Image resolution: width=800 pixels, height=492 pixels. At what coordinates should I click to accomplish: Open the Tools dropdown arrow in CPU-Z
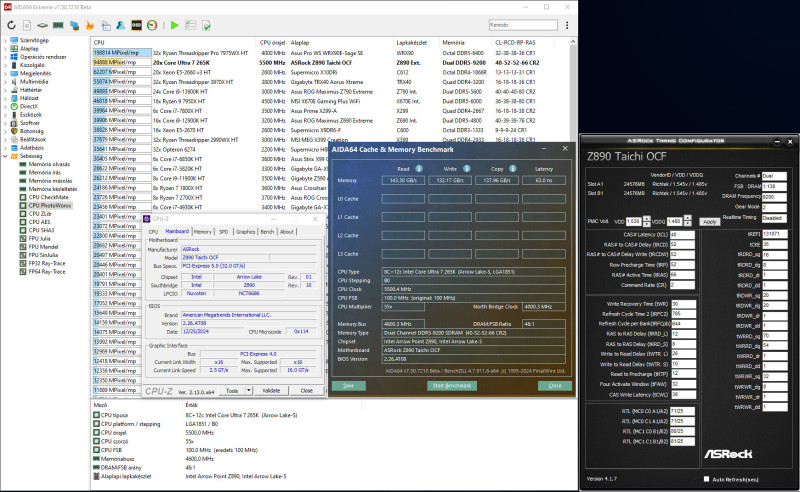click(247, 391)
